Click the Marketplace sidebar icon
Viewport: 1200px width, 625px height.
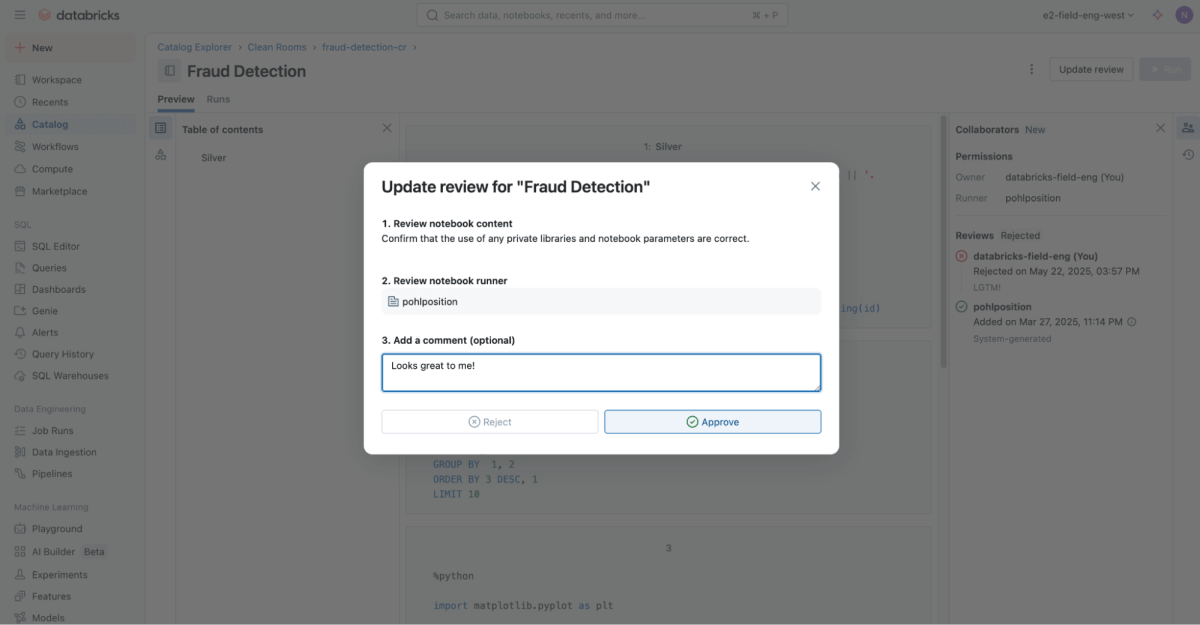(20, 191)
